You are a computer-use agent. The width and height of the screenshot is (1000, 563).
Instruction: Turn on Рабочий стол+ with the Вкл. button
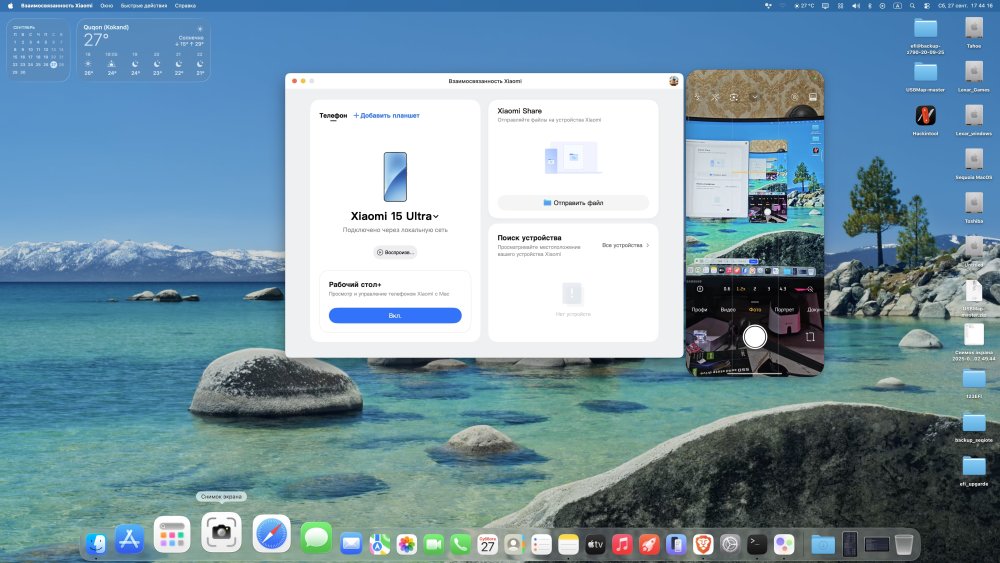click(395, 316)
